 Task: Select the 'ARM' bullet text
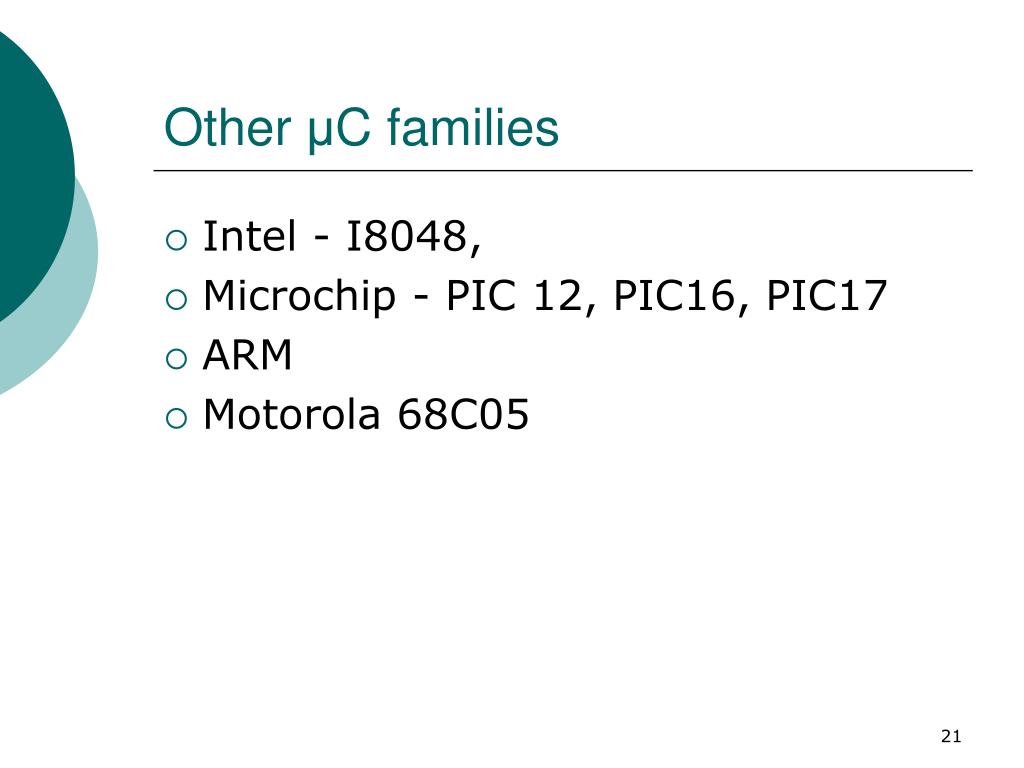click(248, 355)
